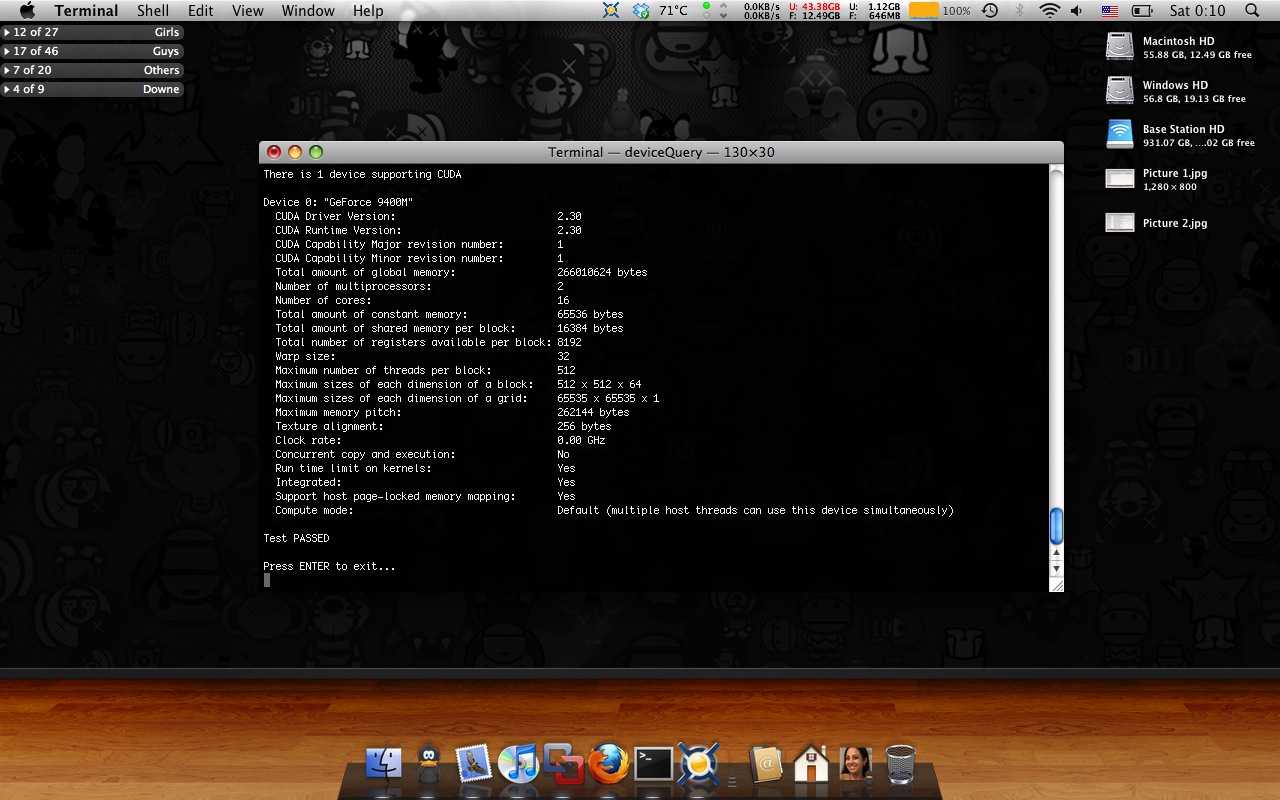Click the volume speaker icon
Viewport: 1280px width, 800px height.
(x=1077, y=11)
